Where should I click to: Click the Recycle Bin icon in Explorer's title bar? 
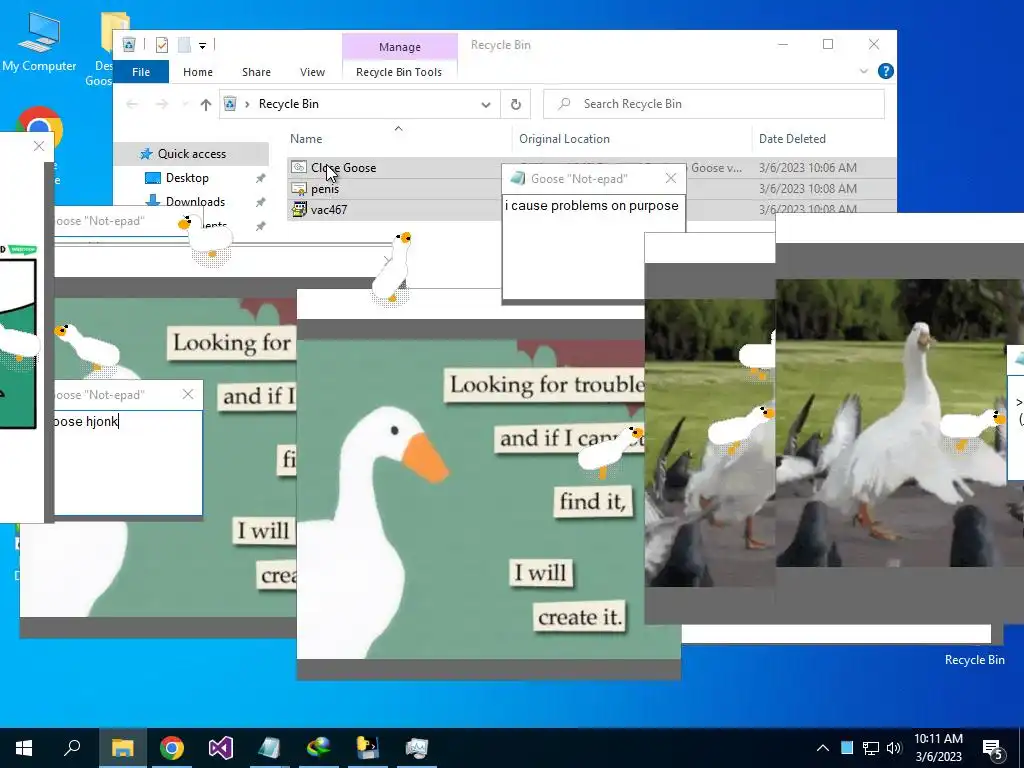point(129,44)
